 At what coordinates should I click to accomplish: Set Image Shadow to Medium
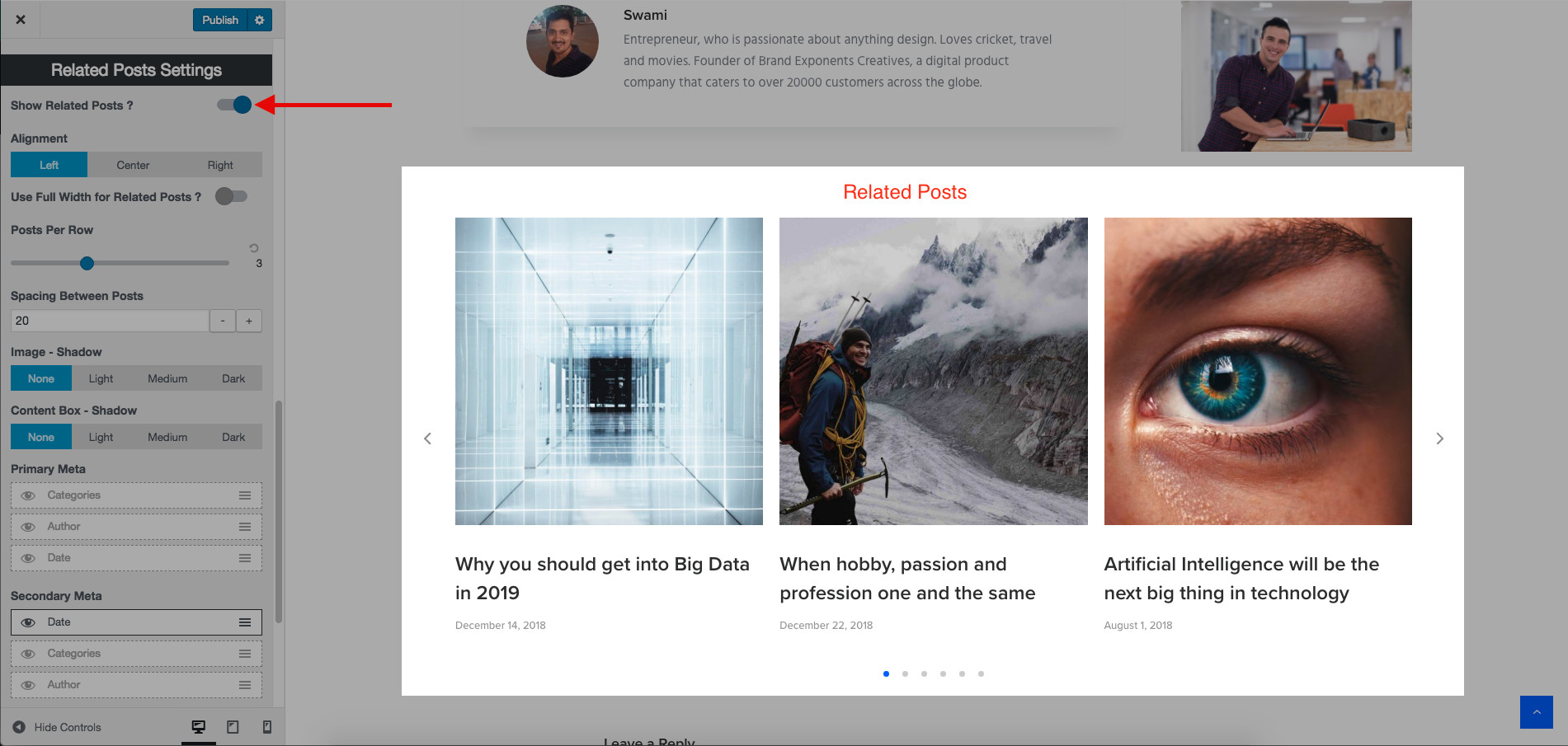167,378
